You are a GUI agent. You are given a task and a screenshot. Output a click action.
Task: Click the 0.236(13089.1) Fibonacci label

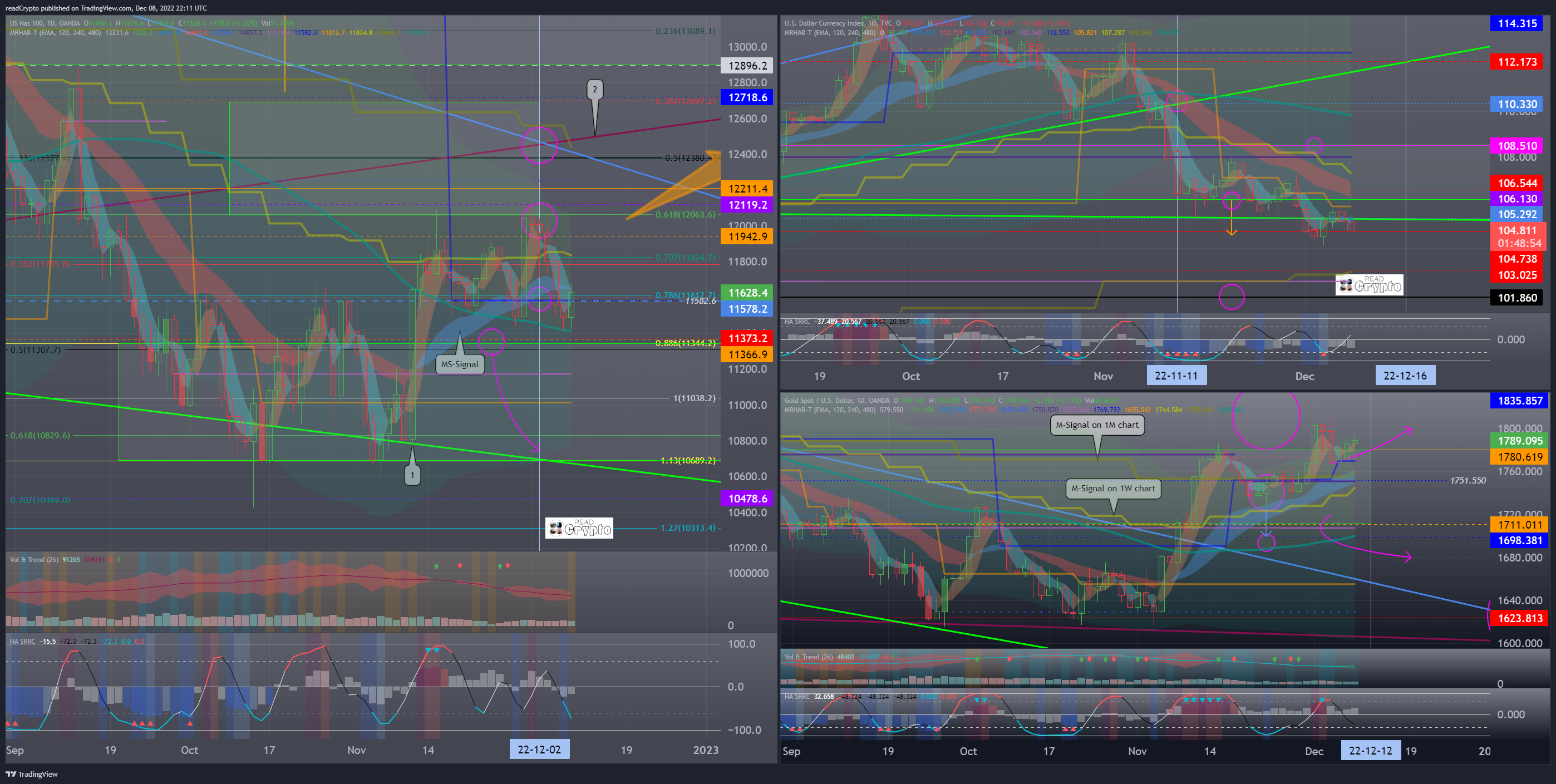pos(686,31)
